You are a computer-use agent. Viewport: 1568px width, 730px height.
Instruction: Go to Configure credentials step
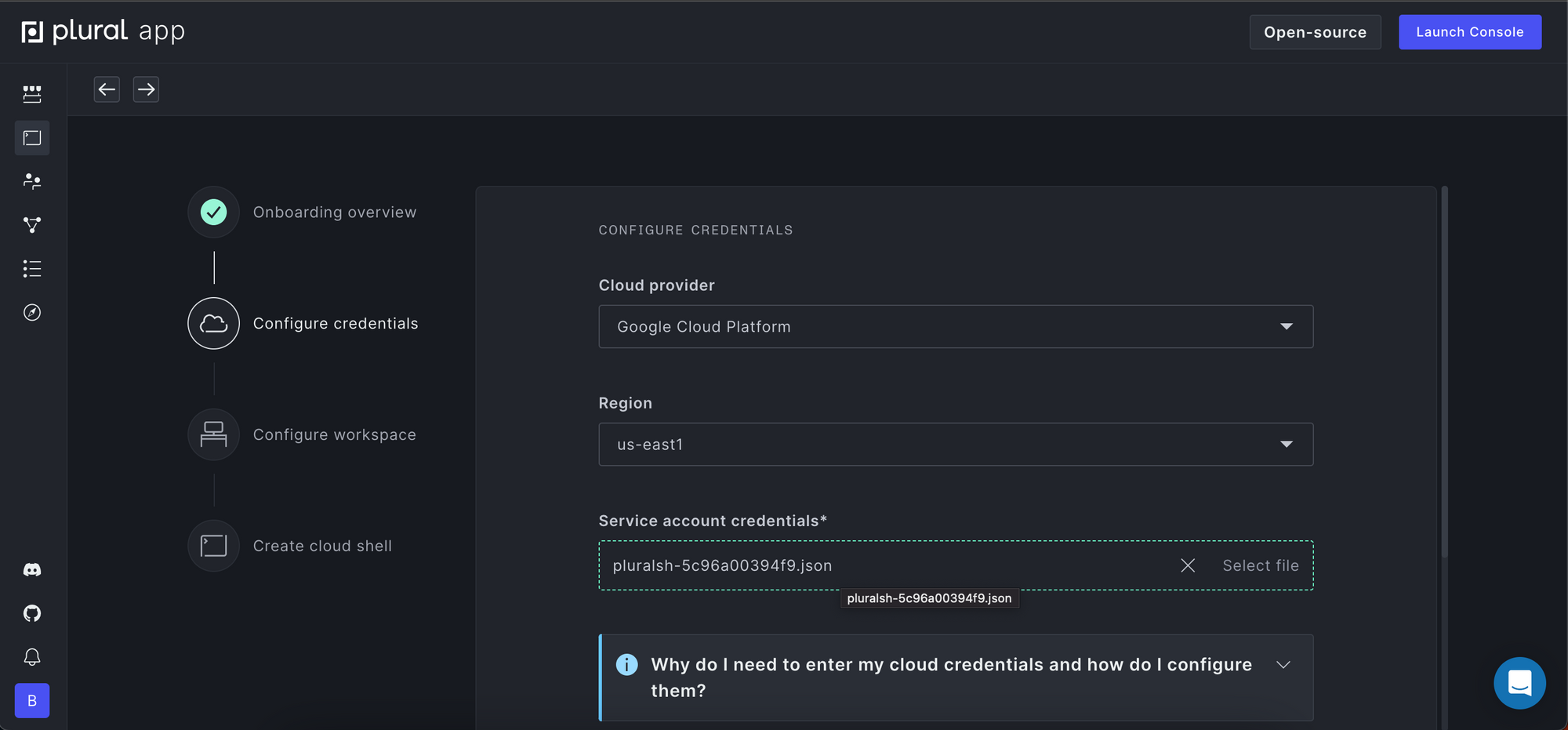(336, 324)
